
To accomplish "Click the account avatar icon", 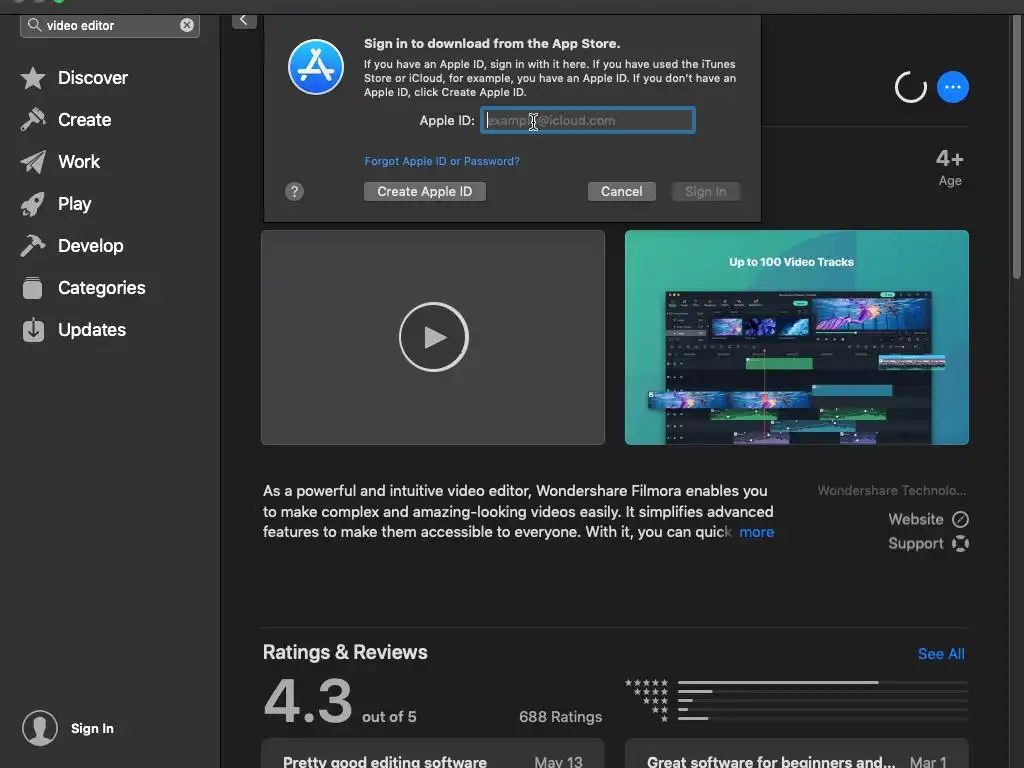I will 40,728.
